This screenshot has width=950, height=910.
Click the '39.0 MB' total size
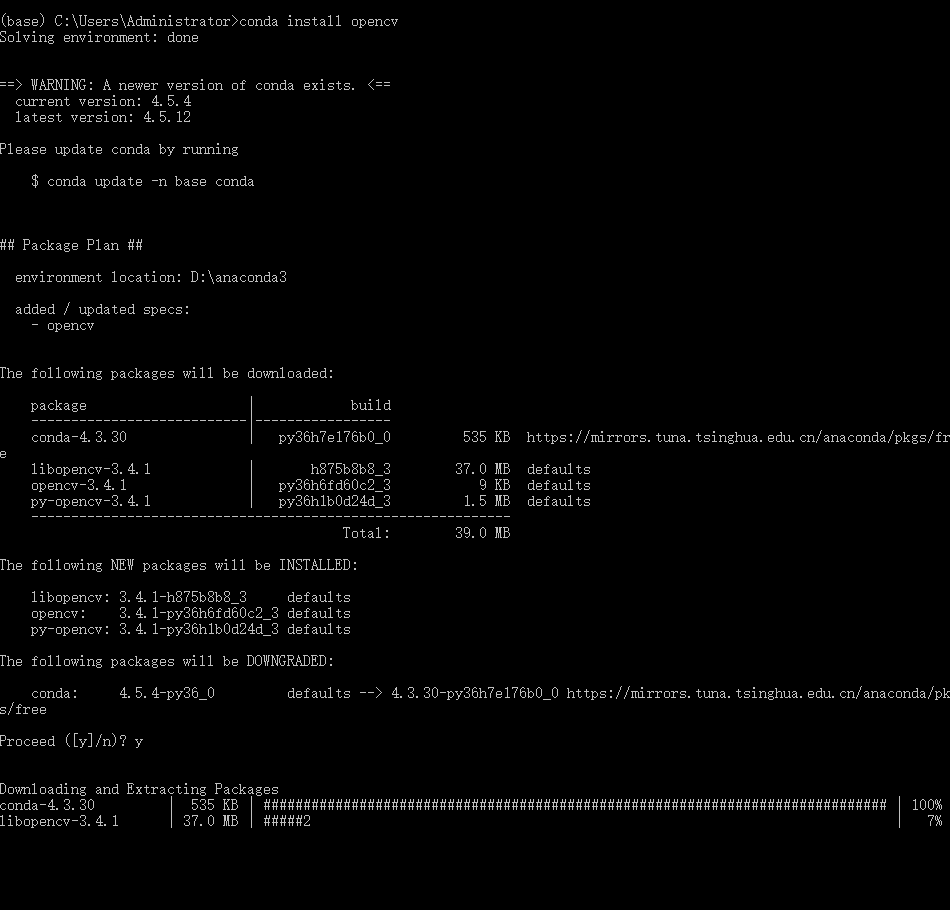[483, 533]
